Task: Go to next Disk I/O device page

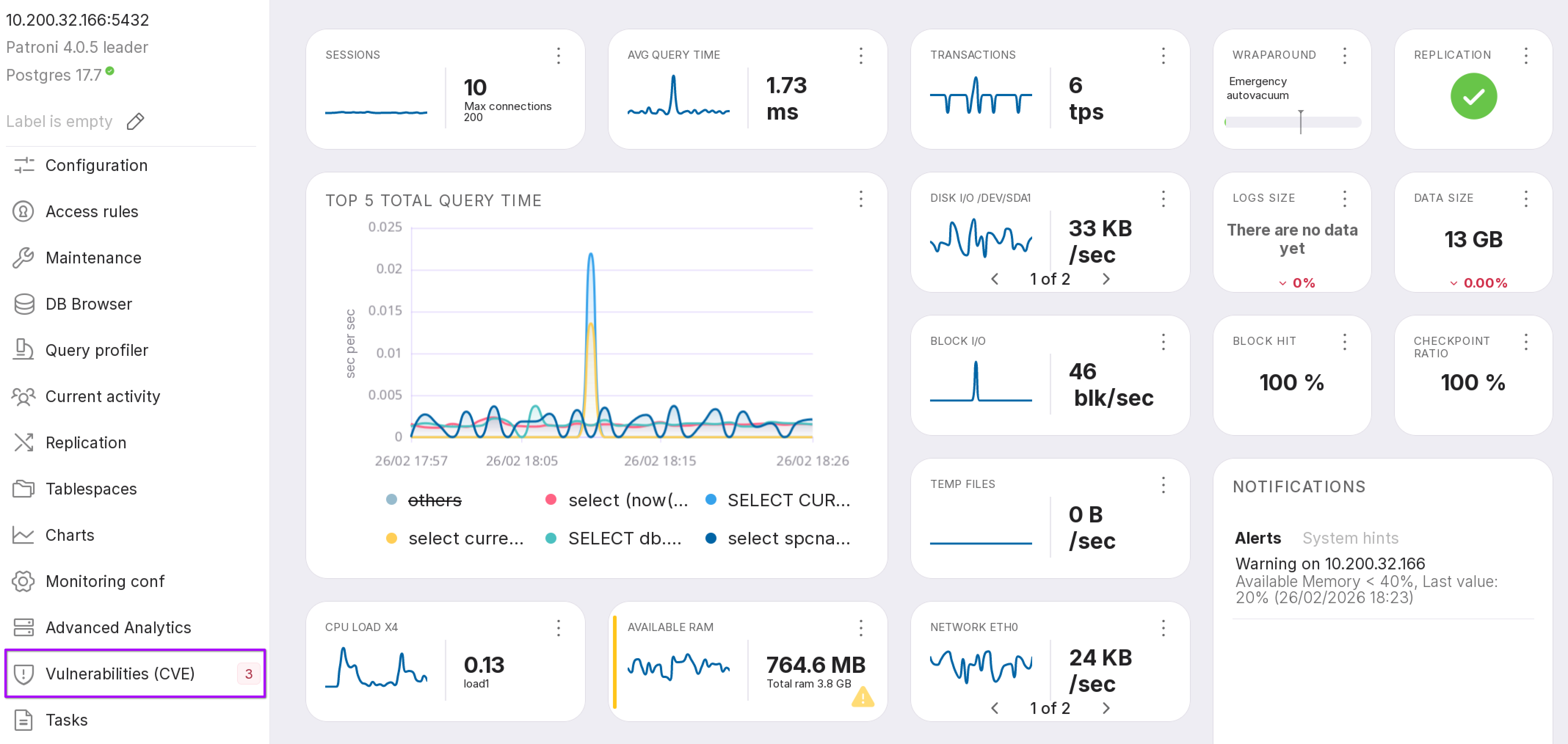Action: coord(1106,278)
